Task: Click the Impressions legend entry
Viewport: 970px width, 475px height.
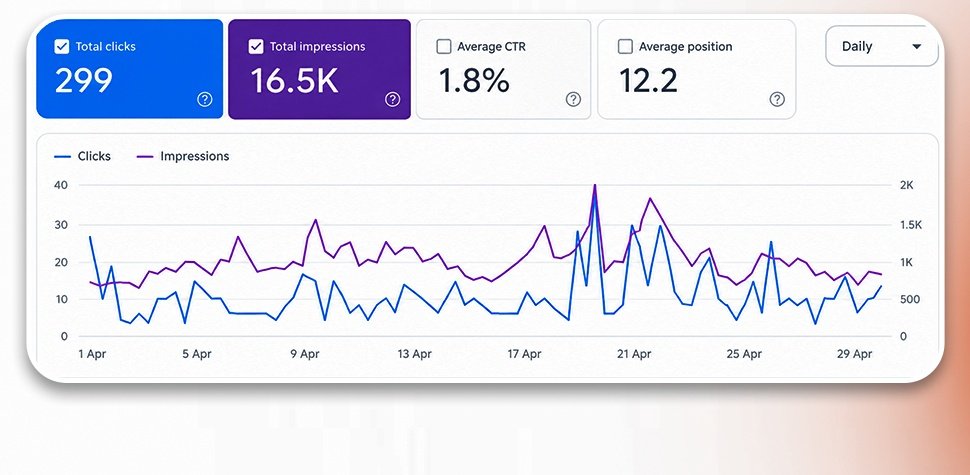Action: [x=182, y=156]
